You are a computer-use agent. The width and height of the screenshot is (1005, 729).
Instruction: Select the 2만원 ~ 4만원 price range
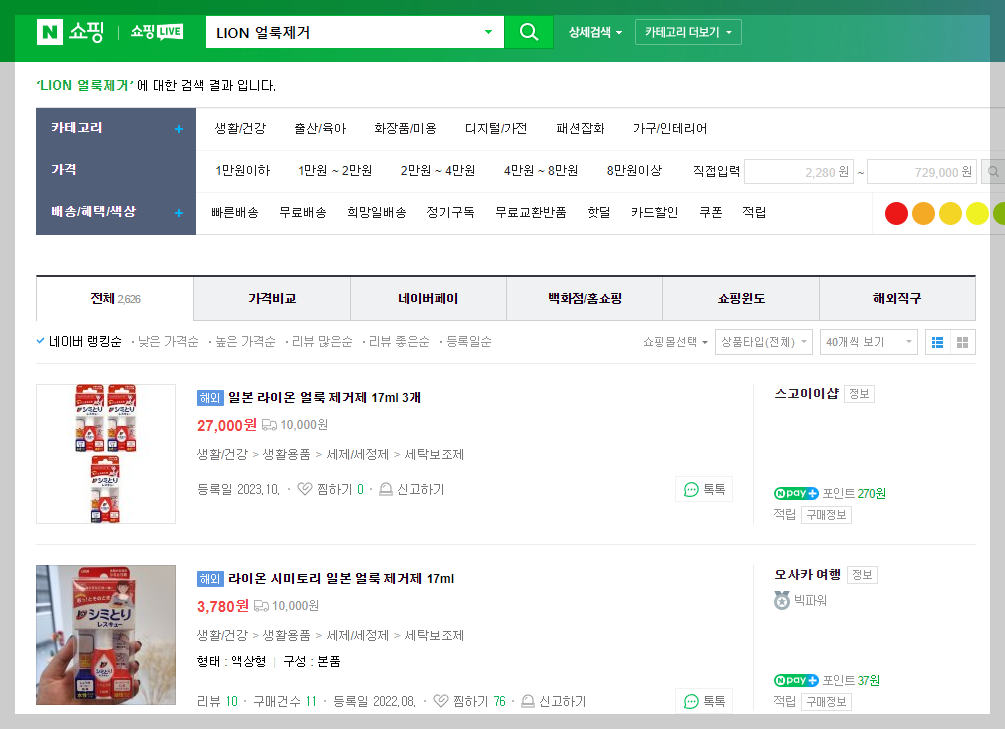[438, 171]
